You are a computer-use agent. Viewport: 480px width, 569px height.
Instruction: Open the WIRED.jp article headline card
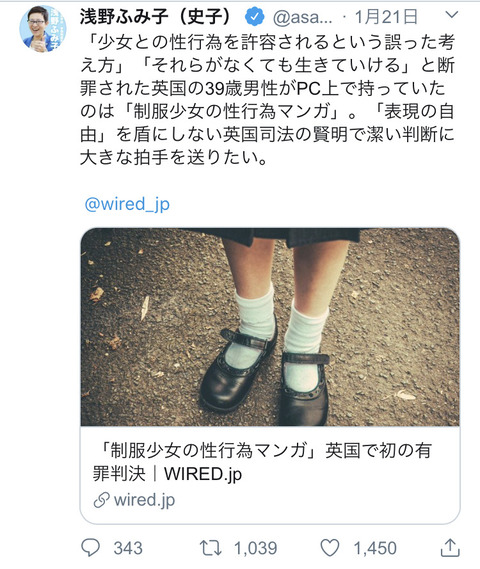point(270,475)
